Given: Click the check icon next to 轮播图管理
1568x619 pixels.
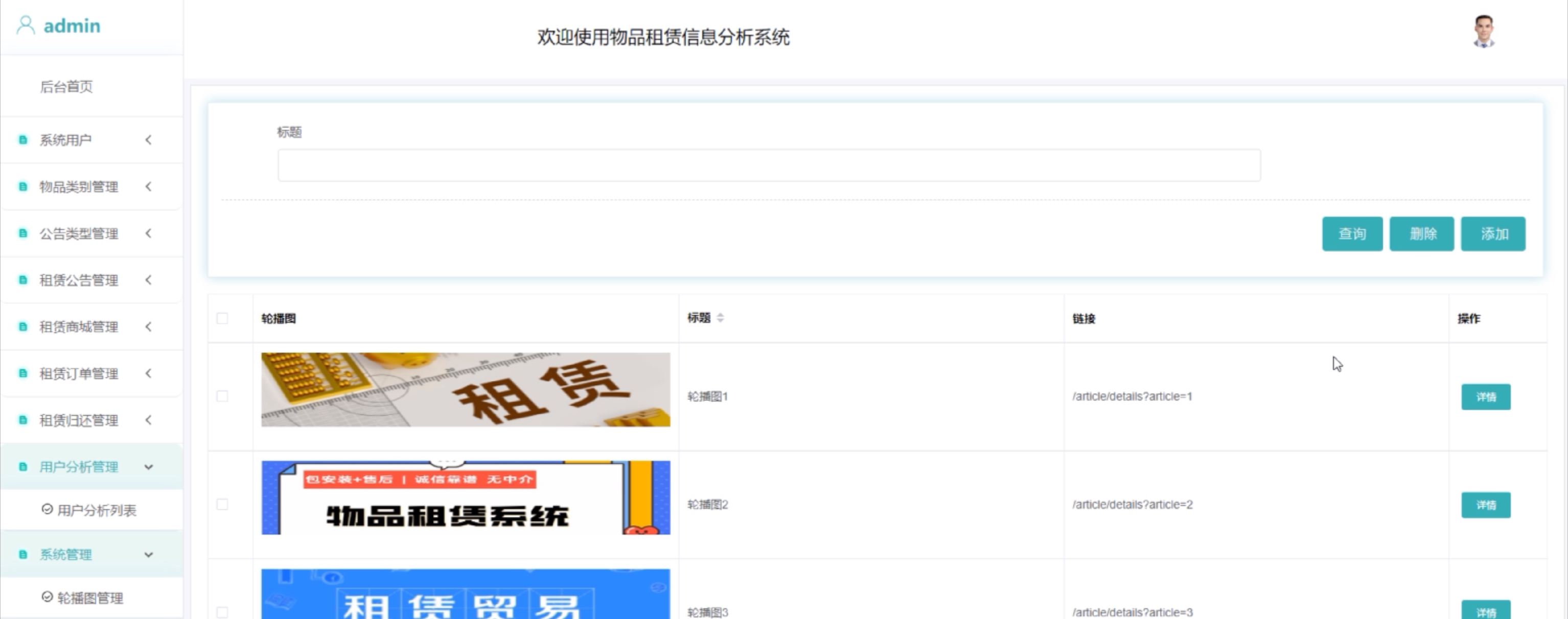Looking at the screenshot, I should (47, 597).
